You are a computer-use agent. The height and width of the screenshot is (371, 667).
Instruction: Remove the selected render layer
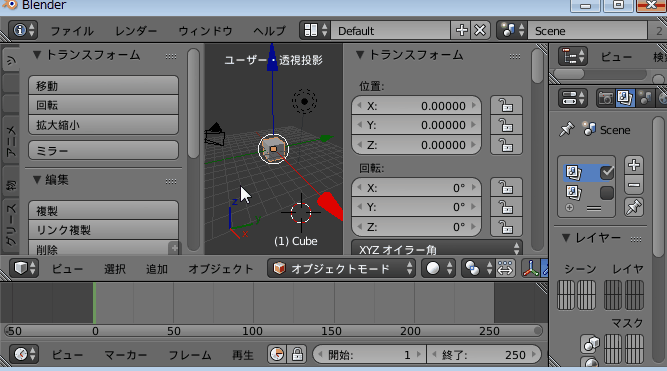(634, 185)
